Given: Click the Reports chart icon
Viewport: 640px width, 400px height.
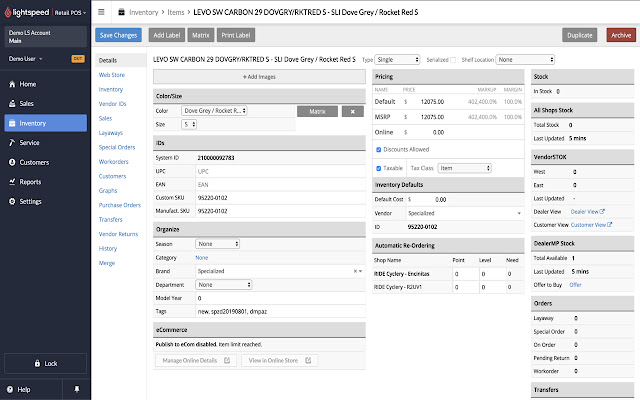Looking at the screenshot, I should click(12, 182).
